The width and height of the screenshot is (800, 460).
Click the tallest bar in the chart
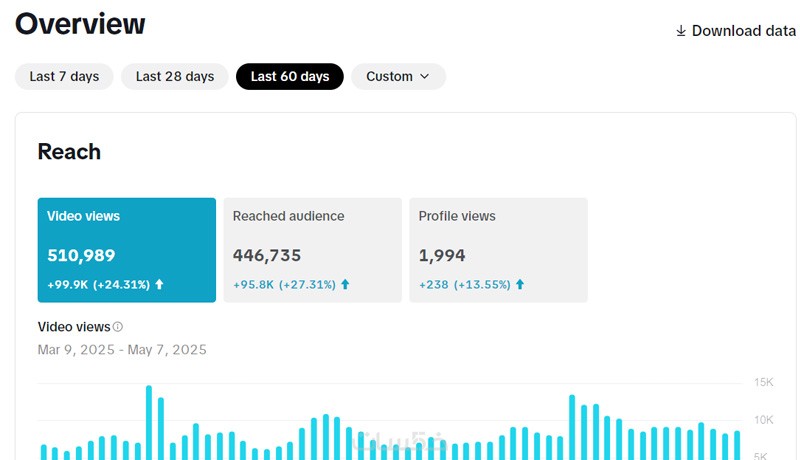149,422
